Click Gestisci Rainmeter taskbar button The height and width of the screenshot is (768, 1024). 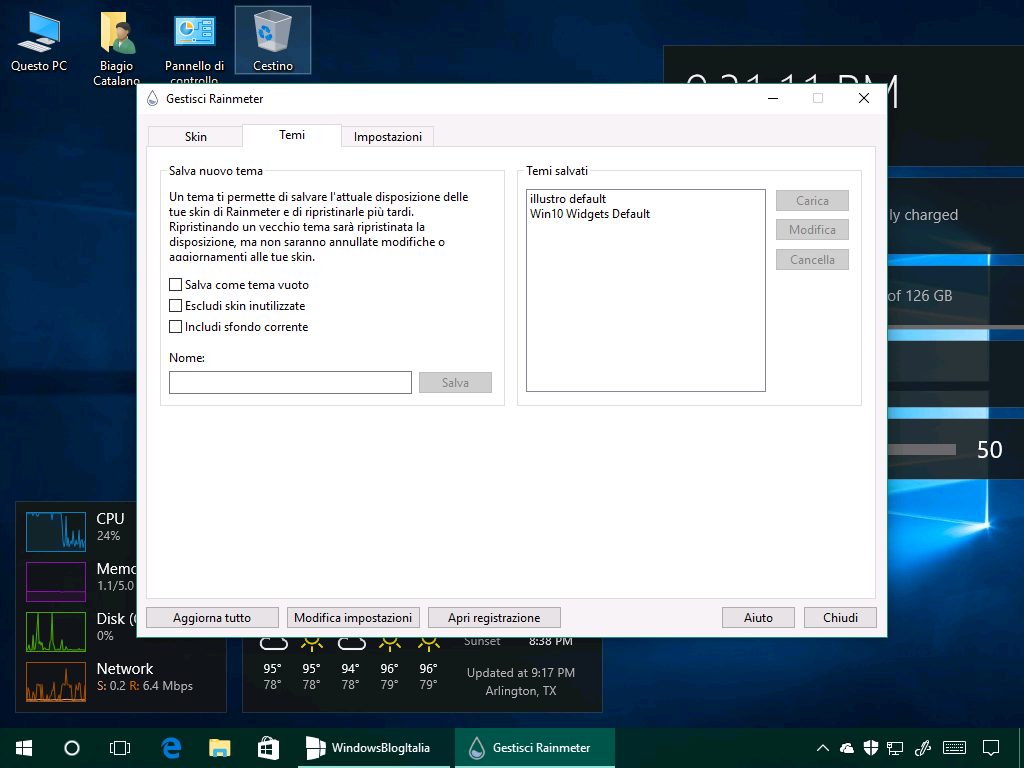534,748
